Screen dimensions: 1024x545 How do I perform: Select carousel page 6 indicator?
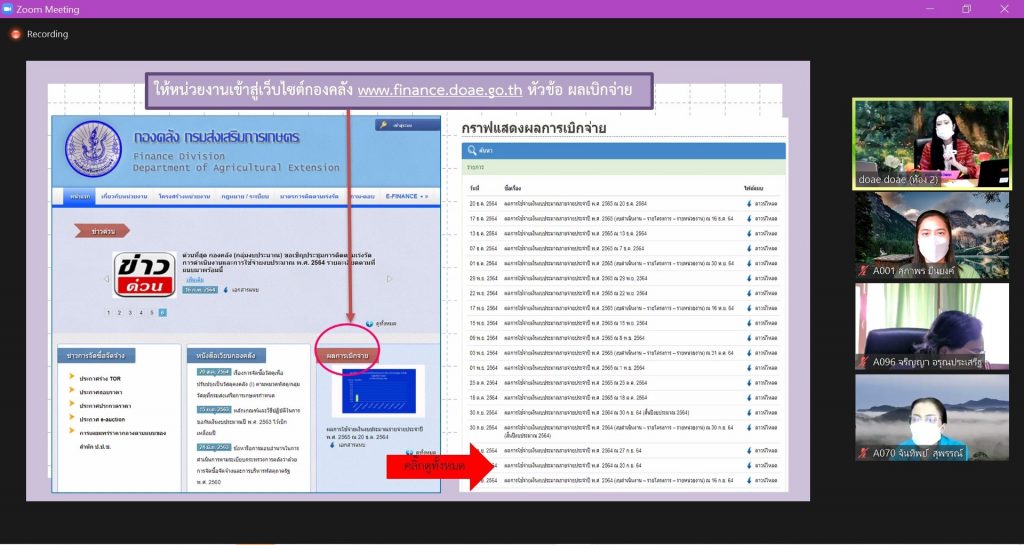[x=162, y=313]
